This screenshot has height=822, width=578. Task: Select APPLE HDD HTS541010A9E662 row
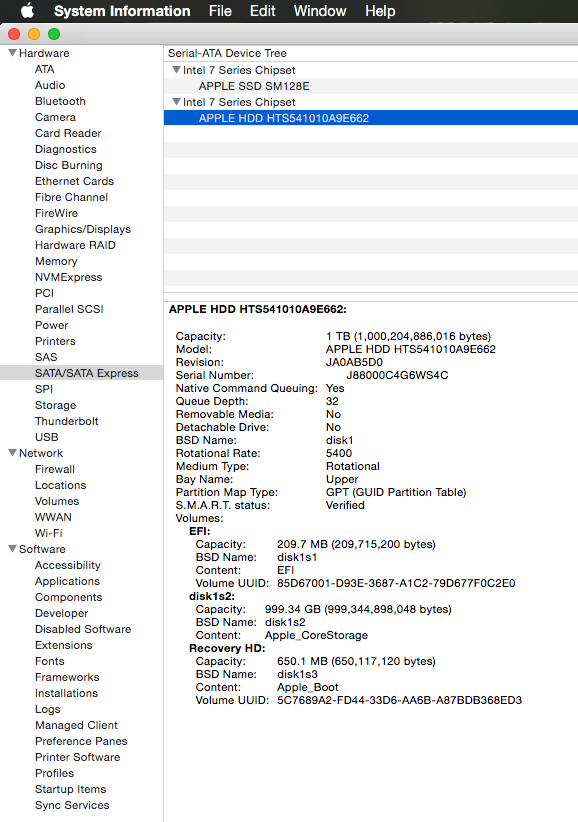(x=370, y=118)
